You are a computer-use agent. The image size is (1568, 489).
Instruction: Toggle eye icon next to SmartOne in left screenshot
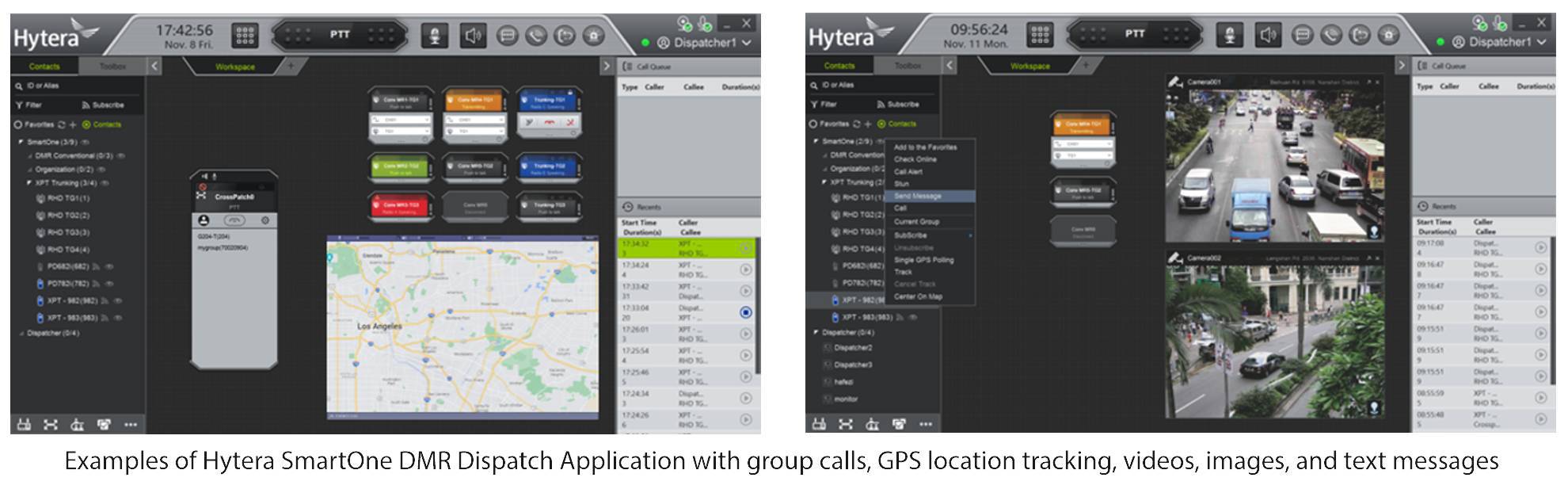[x=85, y=143]
